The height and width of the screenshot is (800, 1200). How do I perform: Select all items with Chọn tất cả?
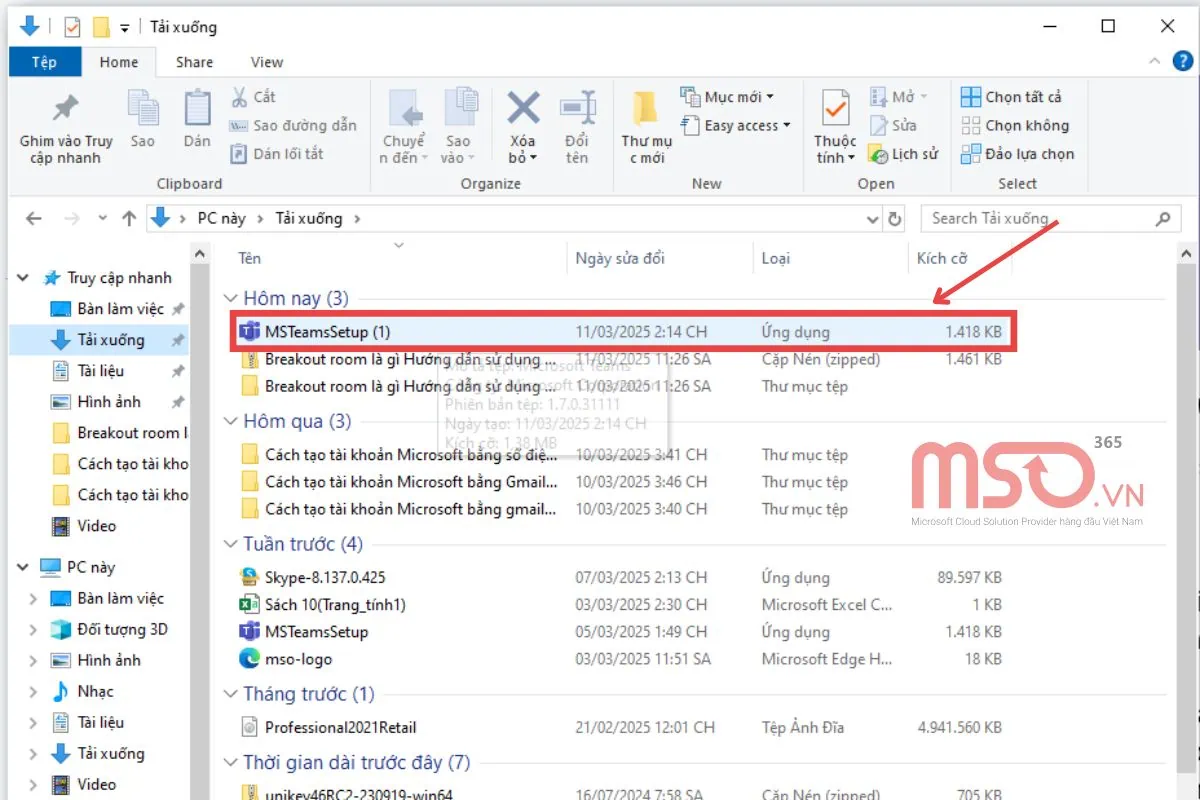(1015, 96)
